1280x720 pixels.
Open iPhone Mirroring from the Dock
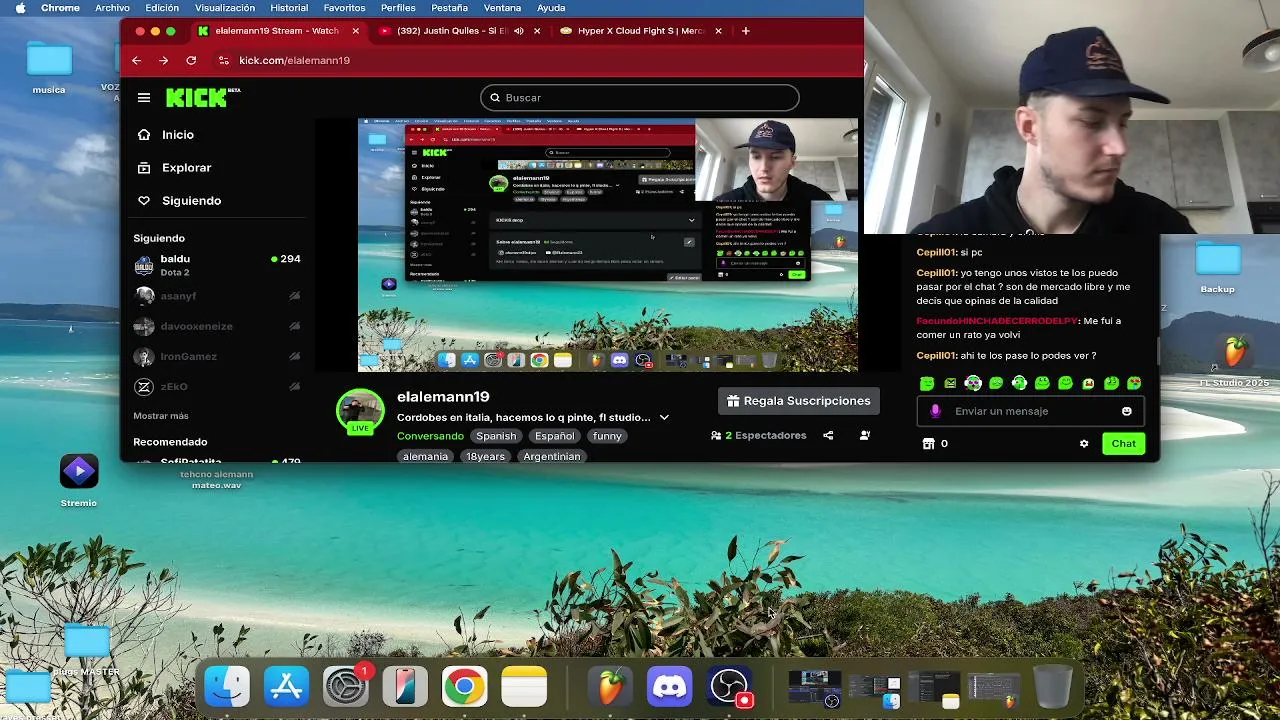[405, 688]
